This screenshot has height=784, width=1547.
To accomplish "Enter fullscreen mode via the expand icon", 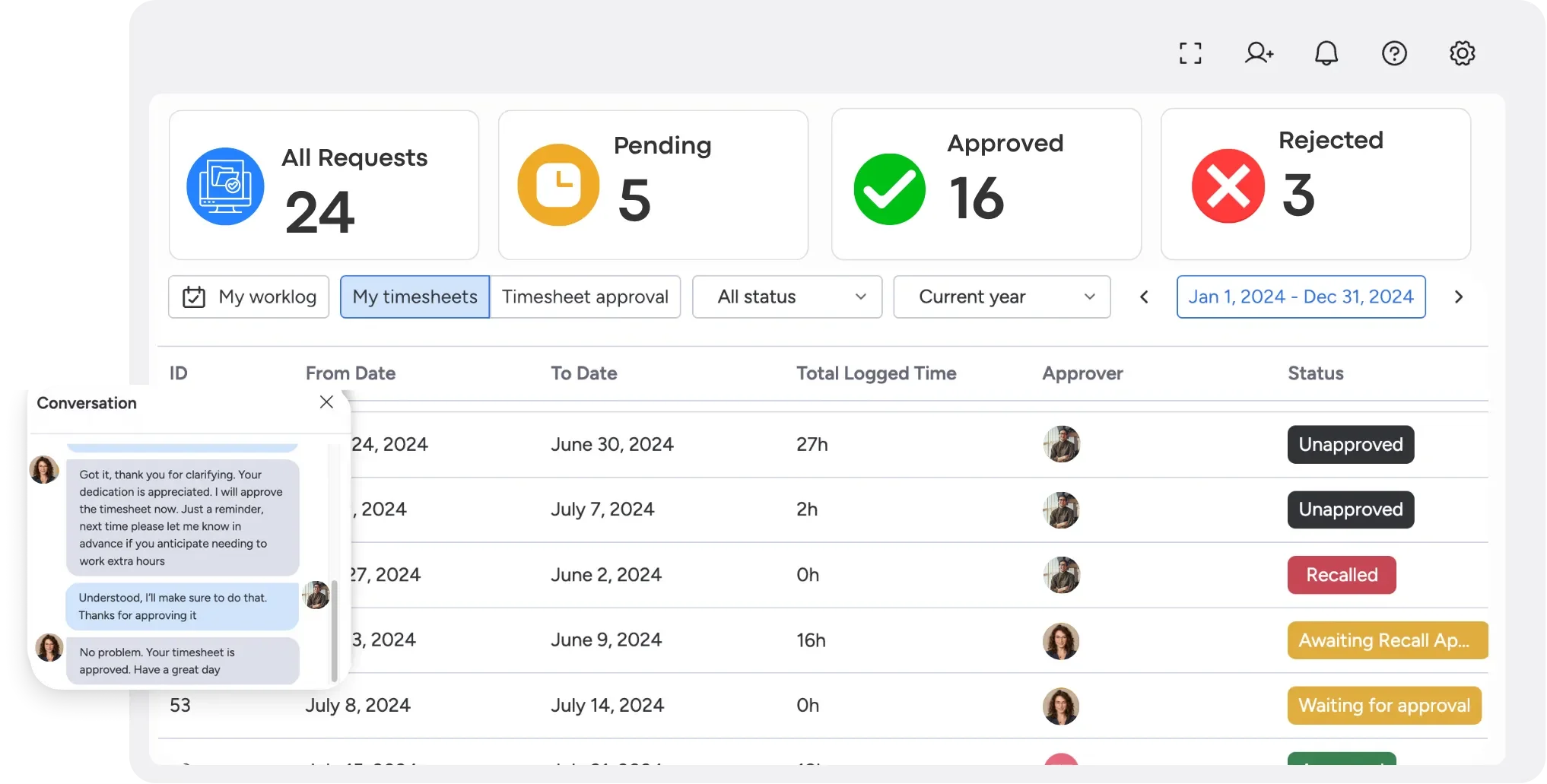I will (1190, 53).
